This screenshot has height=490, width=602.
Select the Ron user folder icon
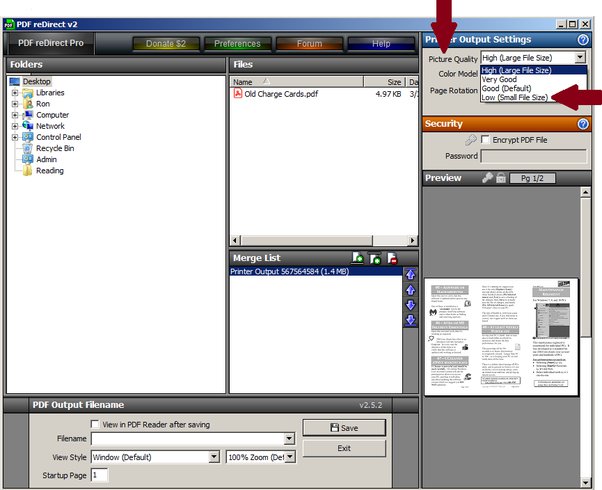(x=28, y=104)
